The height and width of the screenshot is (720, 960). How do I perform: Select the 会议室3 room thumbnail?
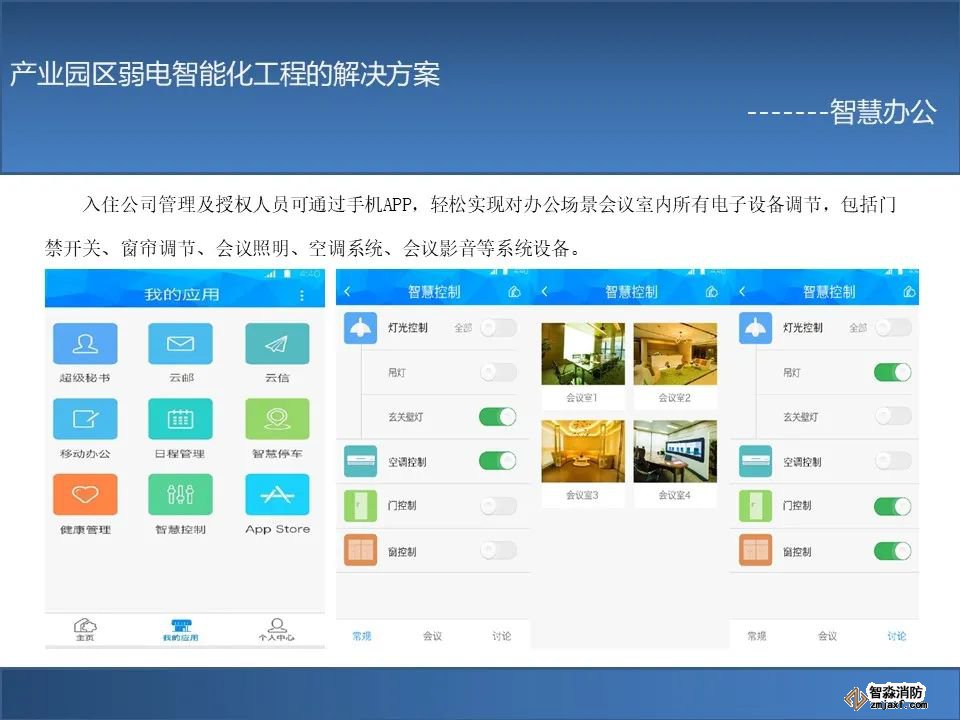582,459
